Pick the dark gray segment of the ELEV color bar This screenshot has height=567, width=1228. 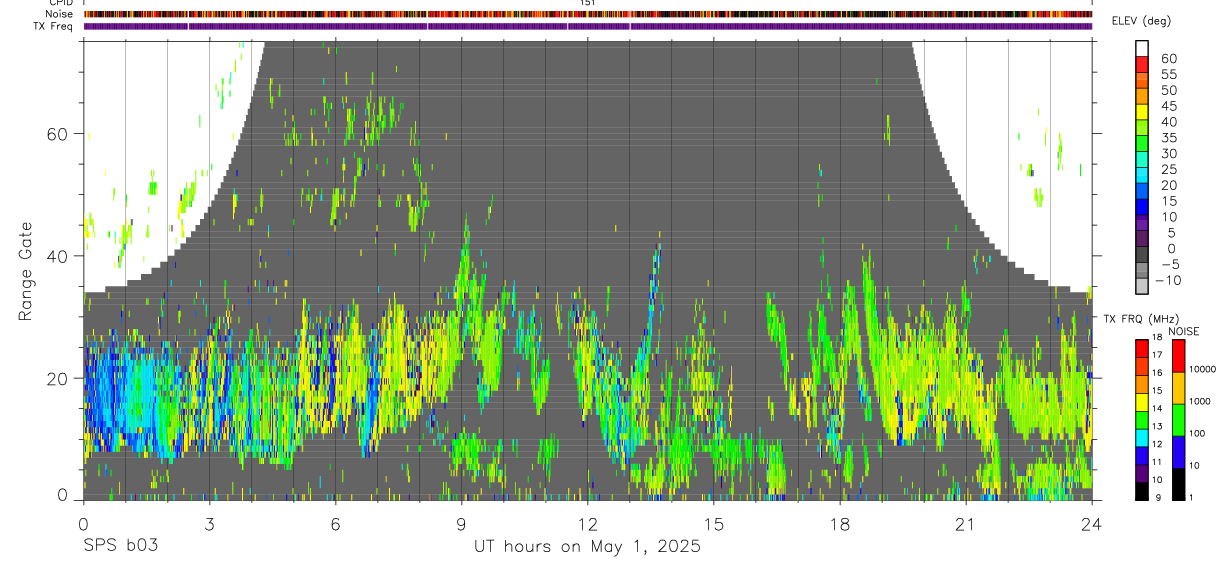1142,253
